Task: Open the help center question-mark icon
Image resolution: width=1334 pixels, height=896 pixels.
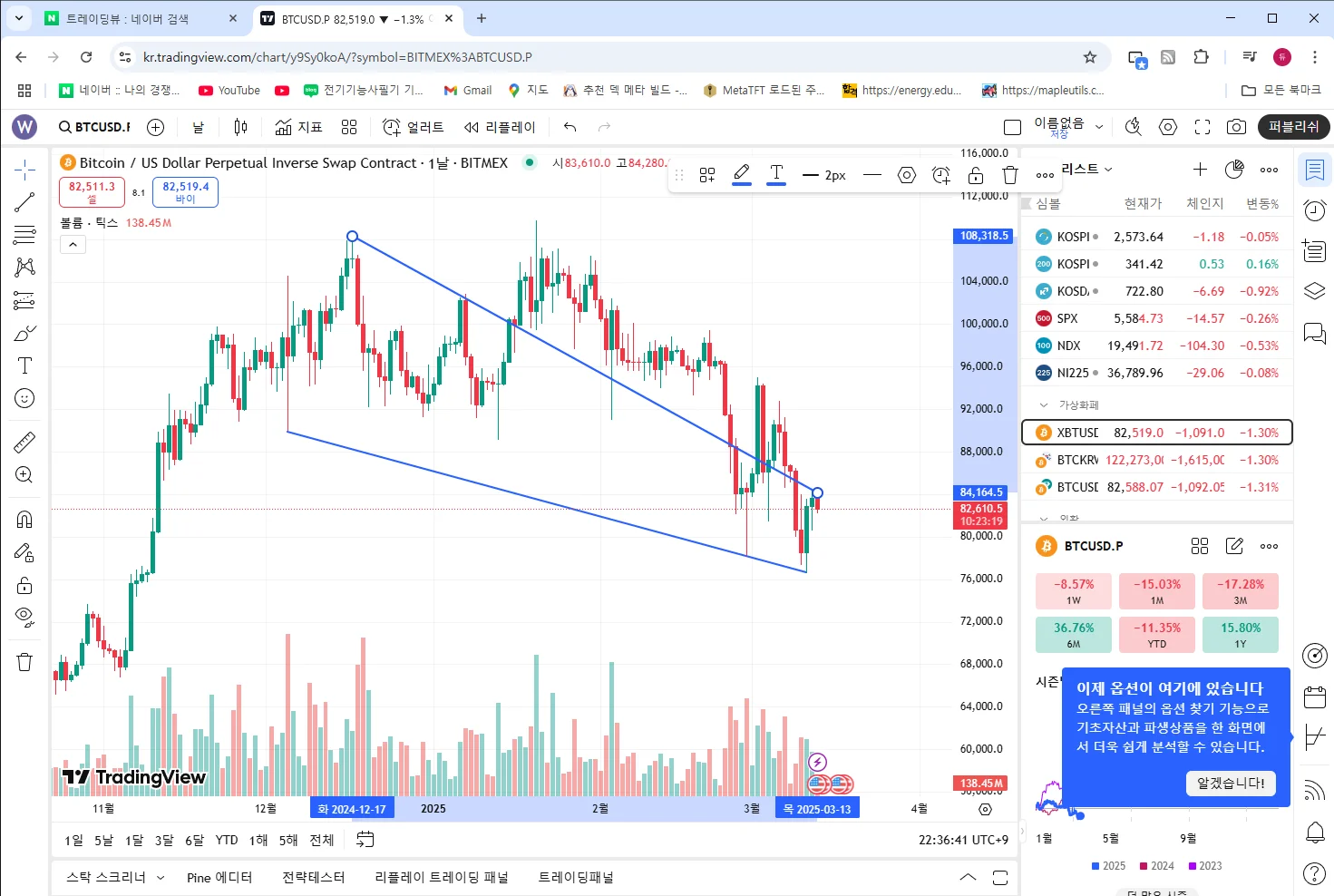Action: tap(1314, 874)
